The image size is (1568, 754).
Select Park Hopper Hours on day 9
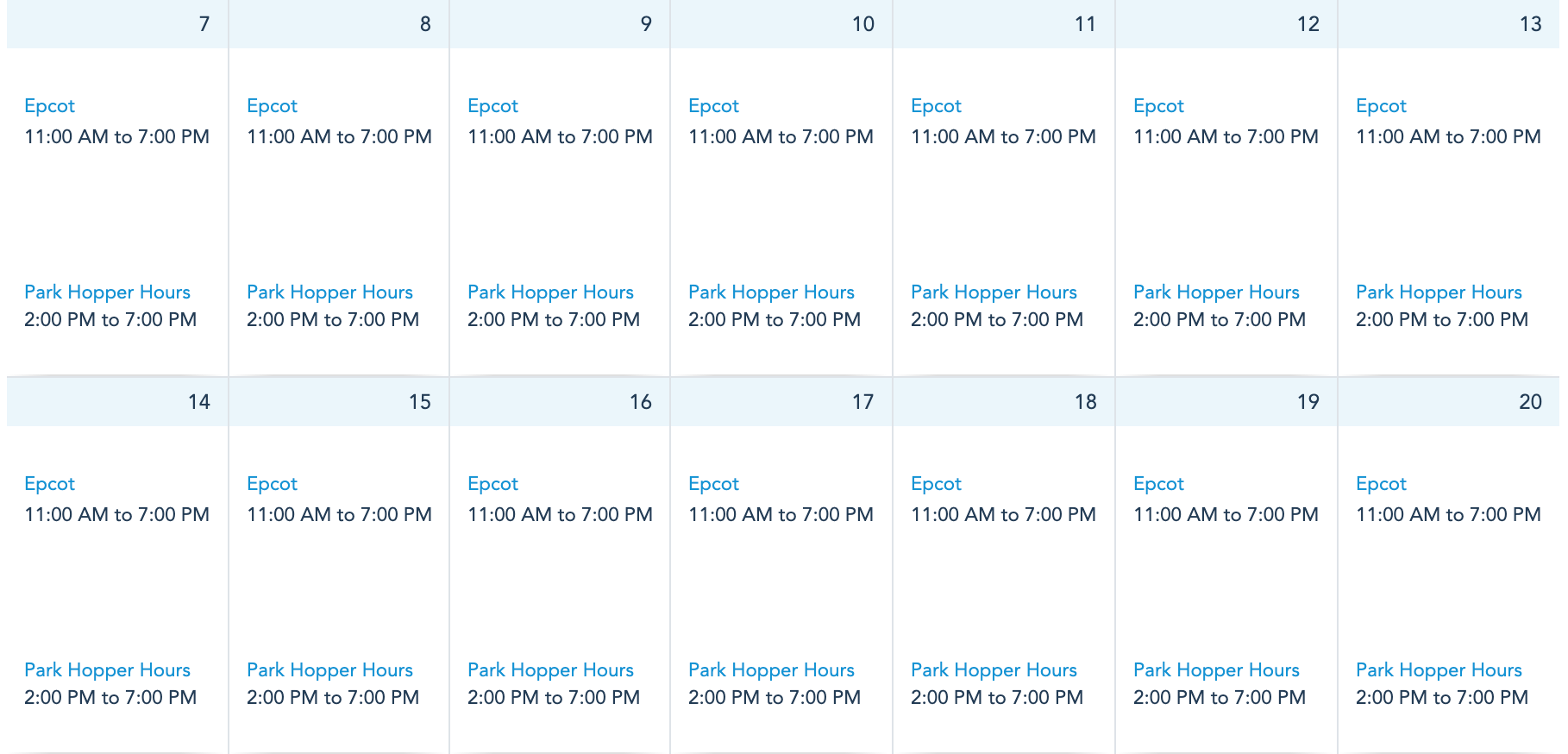click(550, 292)
